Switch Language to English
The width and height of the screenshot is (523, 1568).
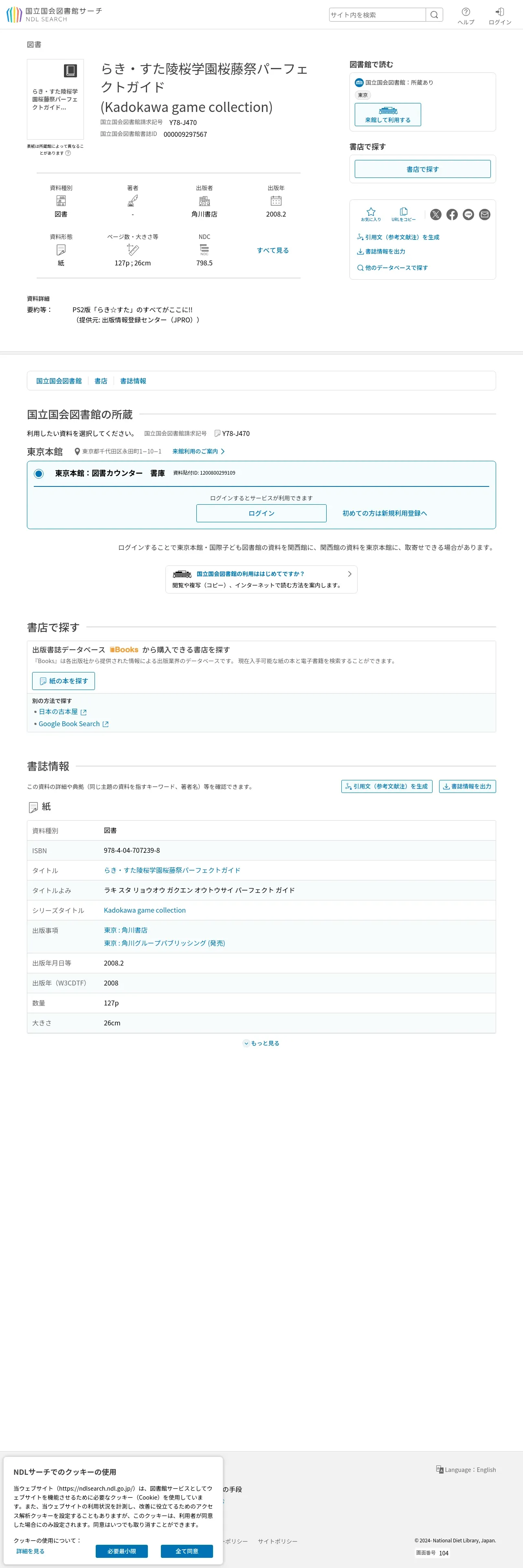coord(466,1469)
